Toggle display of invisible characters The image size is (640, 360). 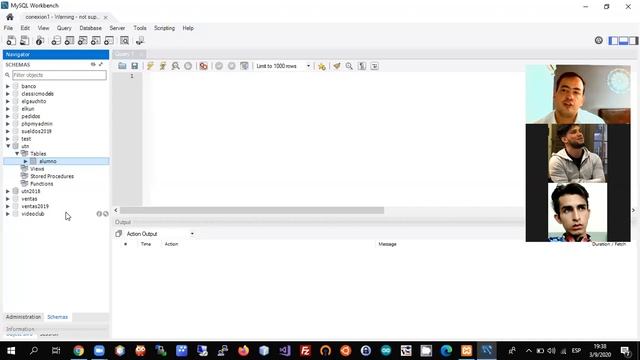362,66
